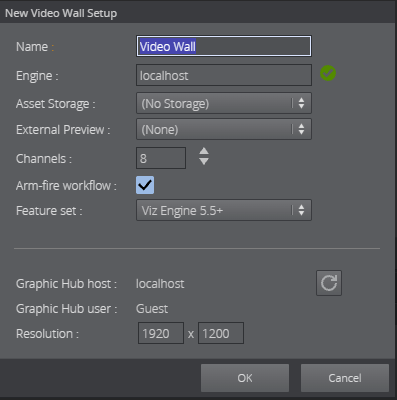Decrease Channels with the down arrow

[204, 161]
